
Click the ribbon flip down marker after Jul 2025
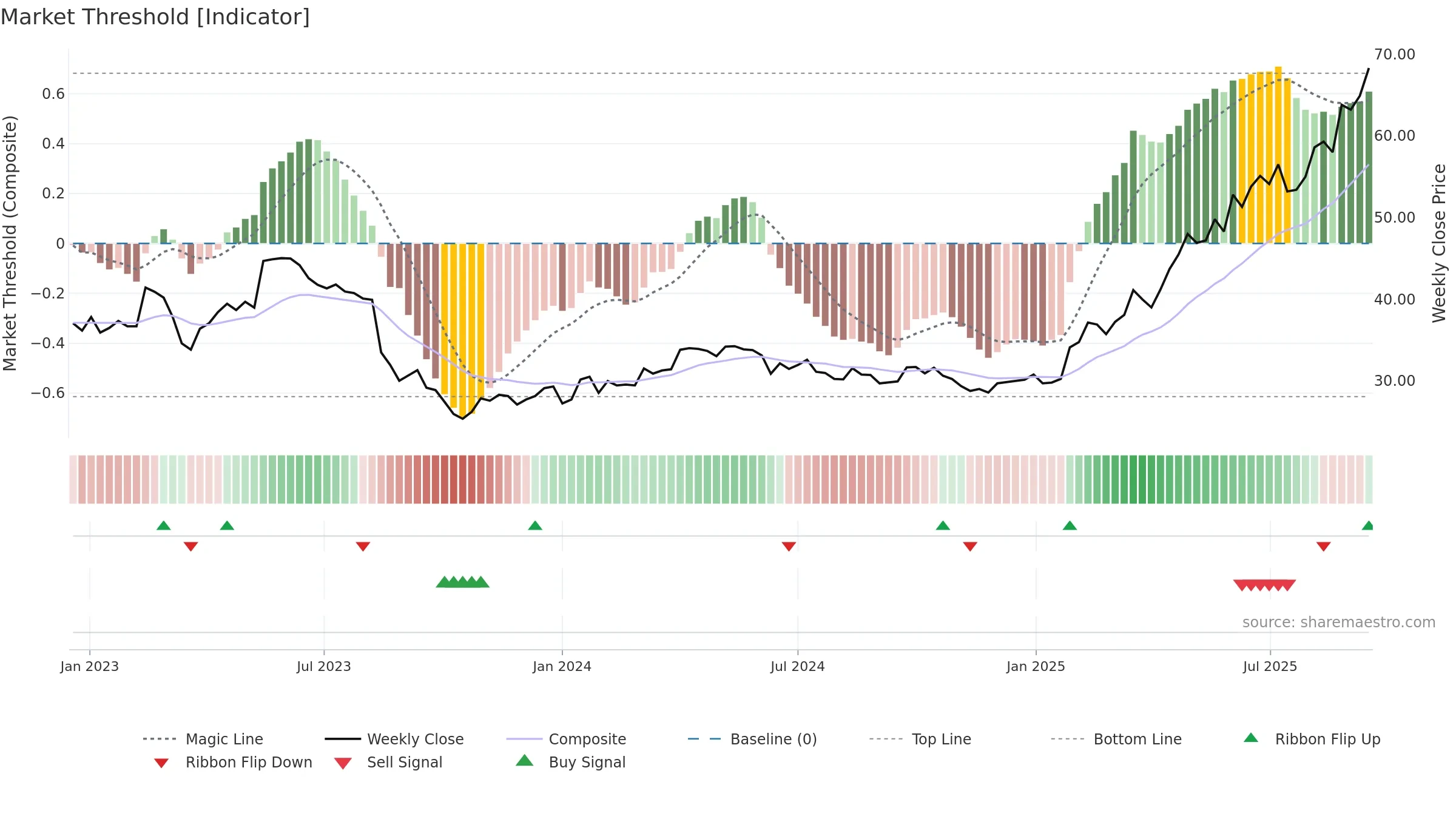click(x=1324, y=547)
